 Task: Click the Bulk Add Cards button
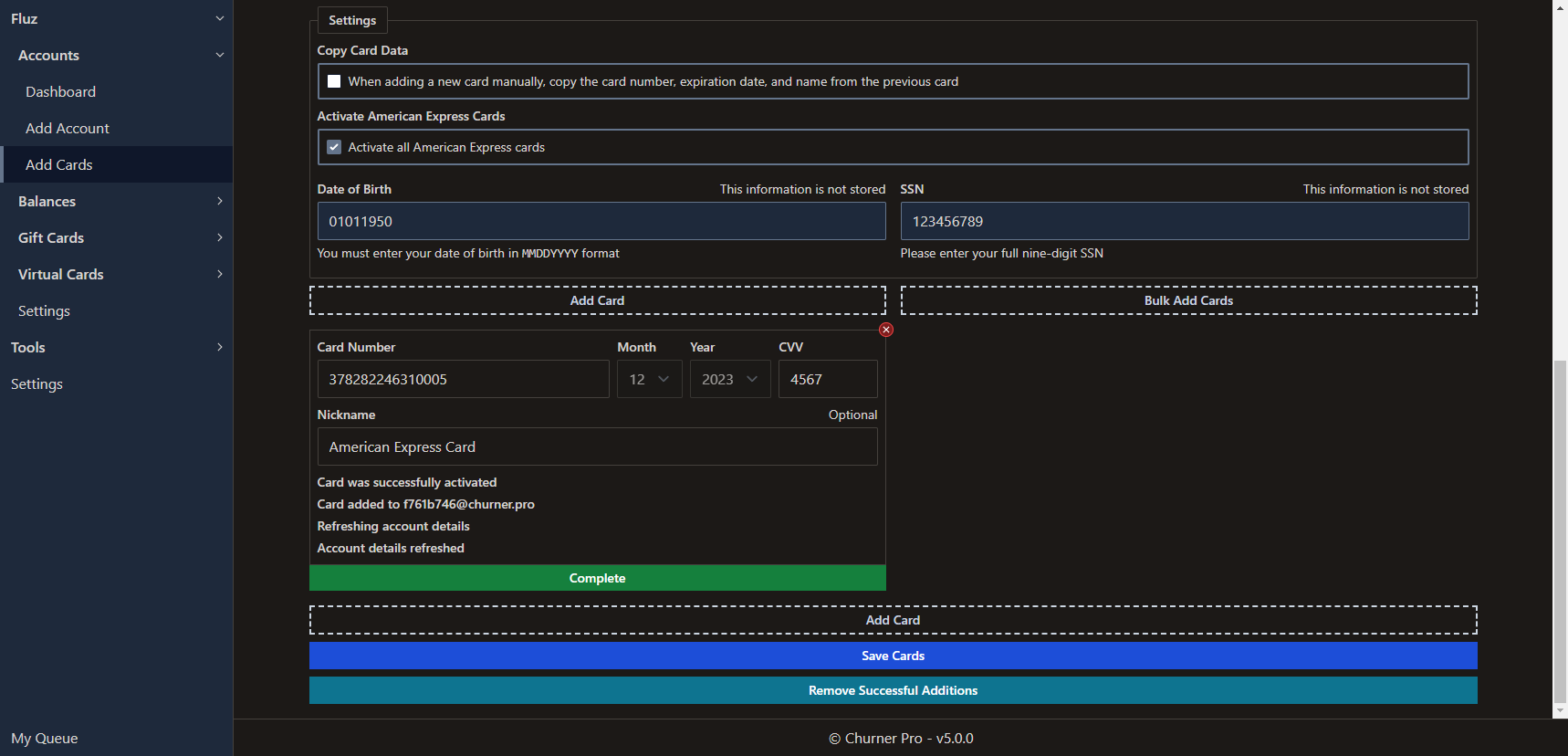click(x=1188, y=300)
